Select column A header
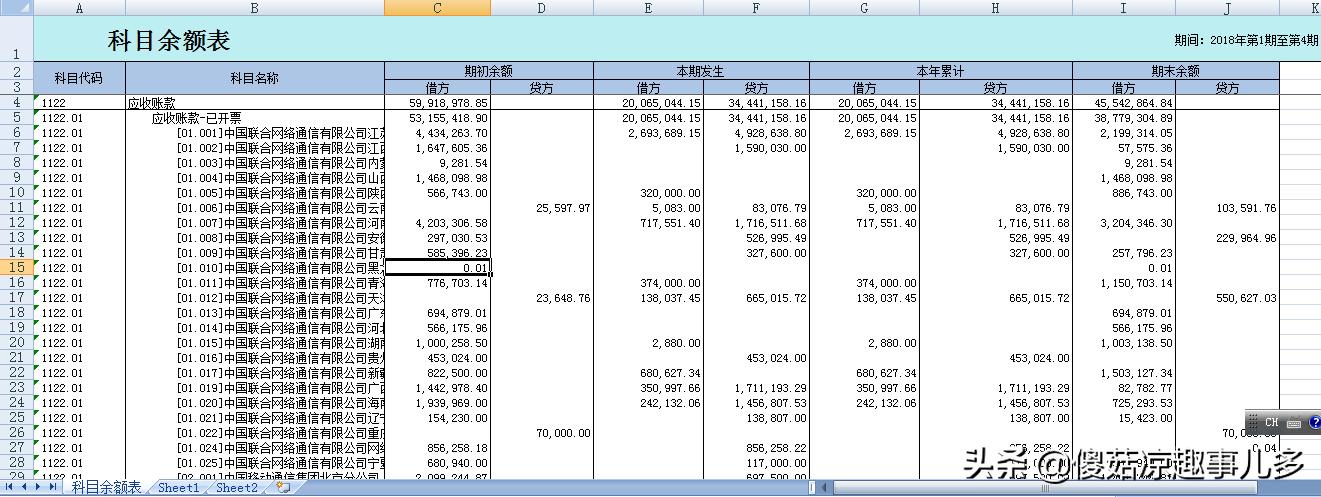Image resolution: width=1321 pixels, height=497 pixels. point(79,7)
